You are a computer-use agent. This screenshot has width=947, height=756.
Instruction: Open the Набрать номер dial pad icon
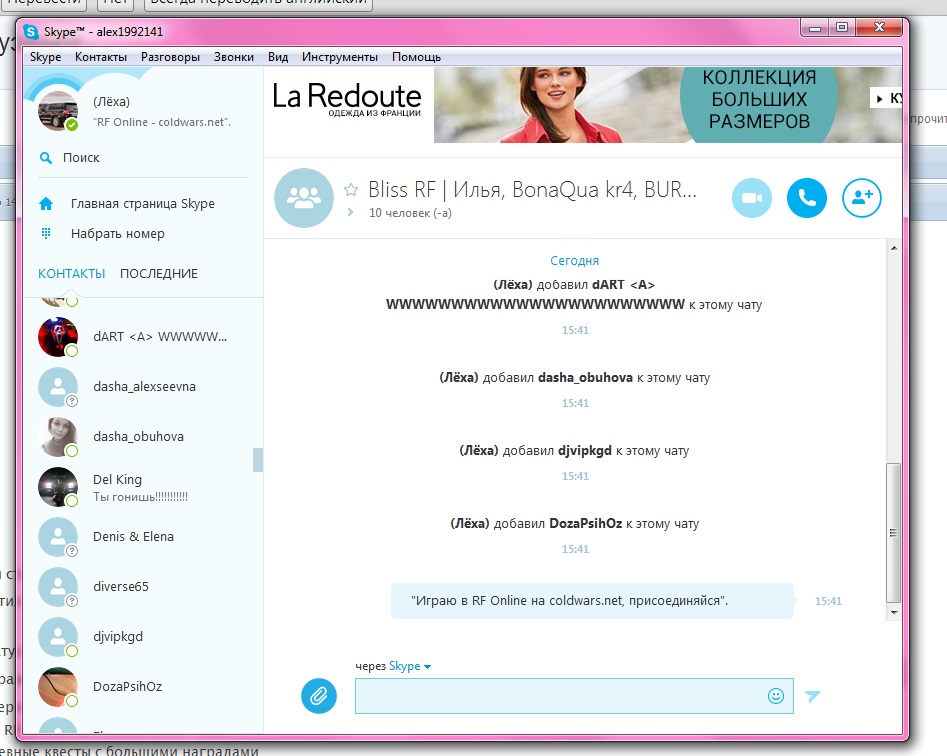point(46,233)
